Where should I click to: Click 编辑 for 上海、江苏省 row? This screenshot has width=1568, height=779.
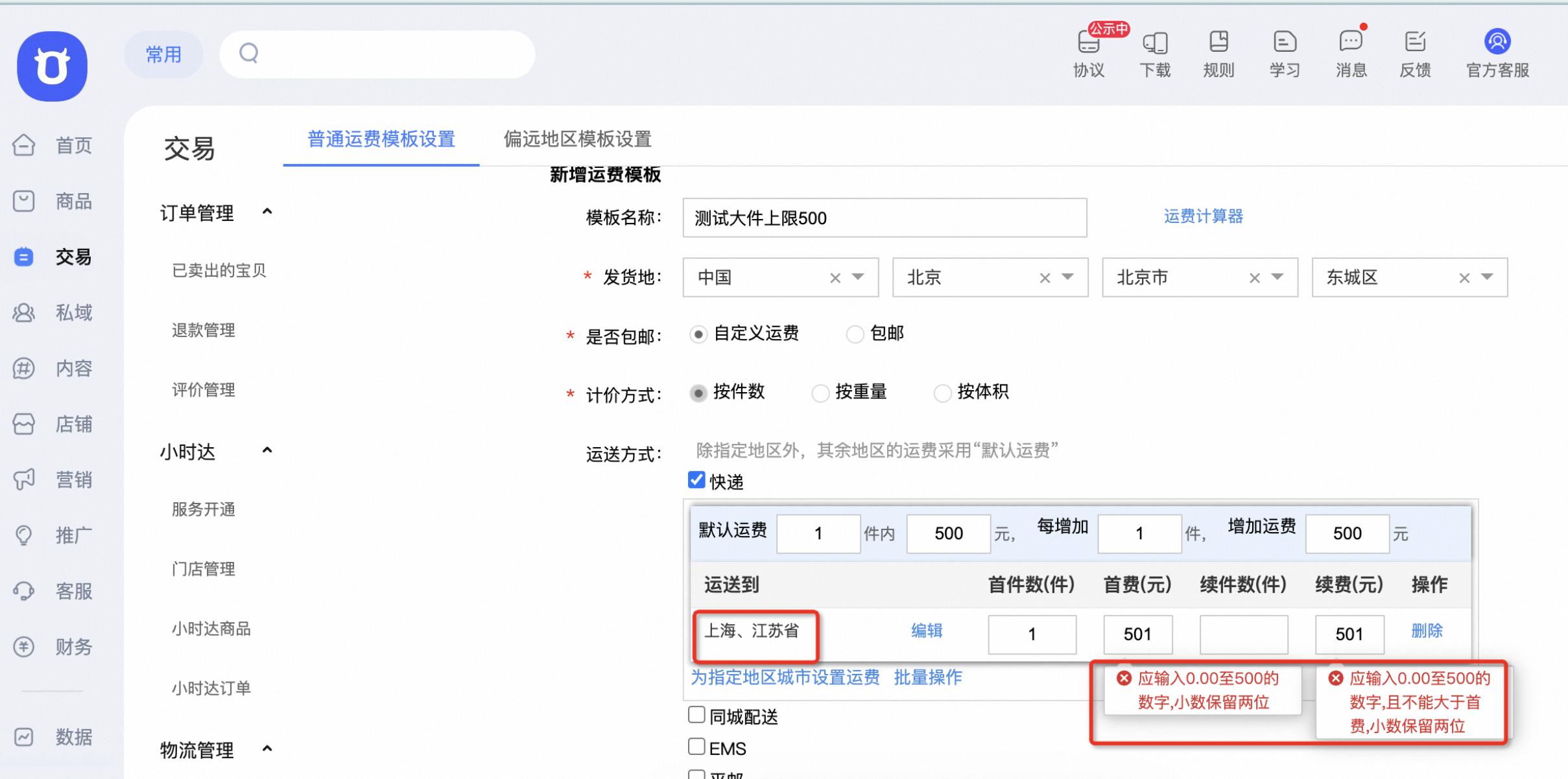click(927, 631)
